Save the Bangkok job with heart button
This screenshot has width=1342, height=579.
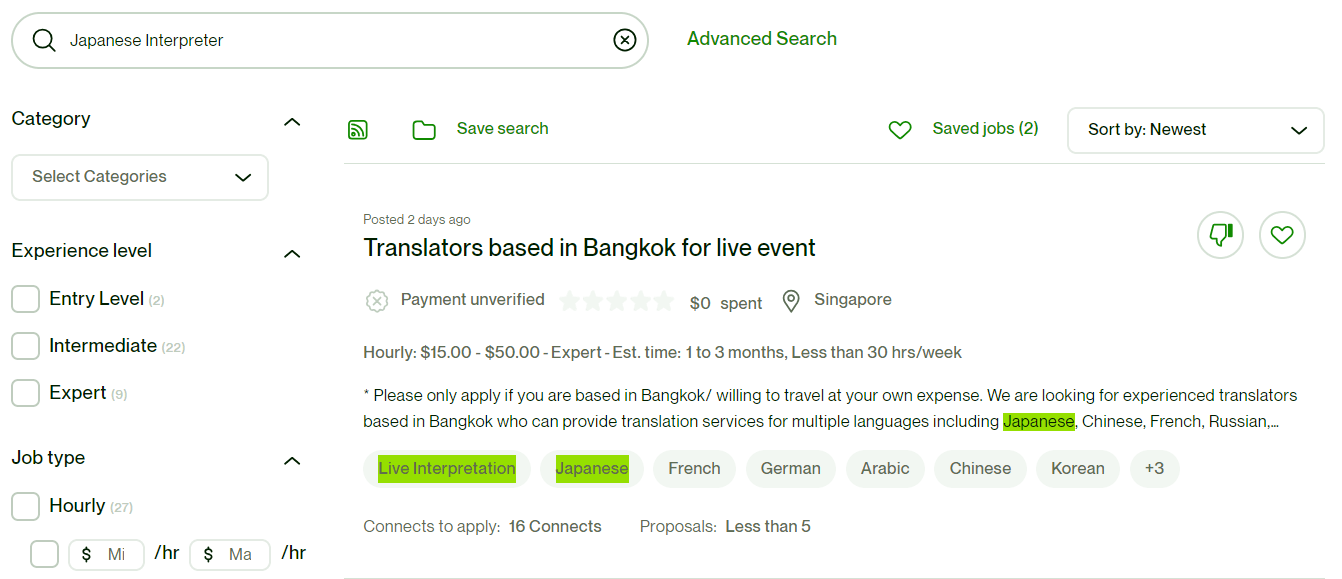pyautogui.click(x=1282, y=235)
